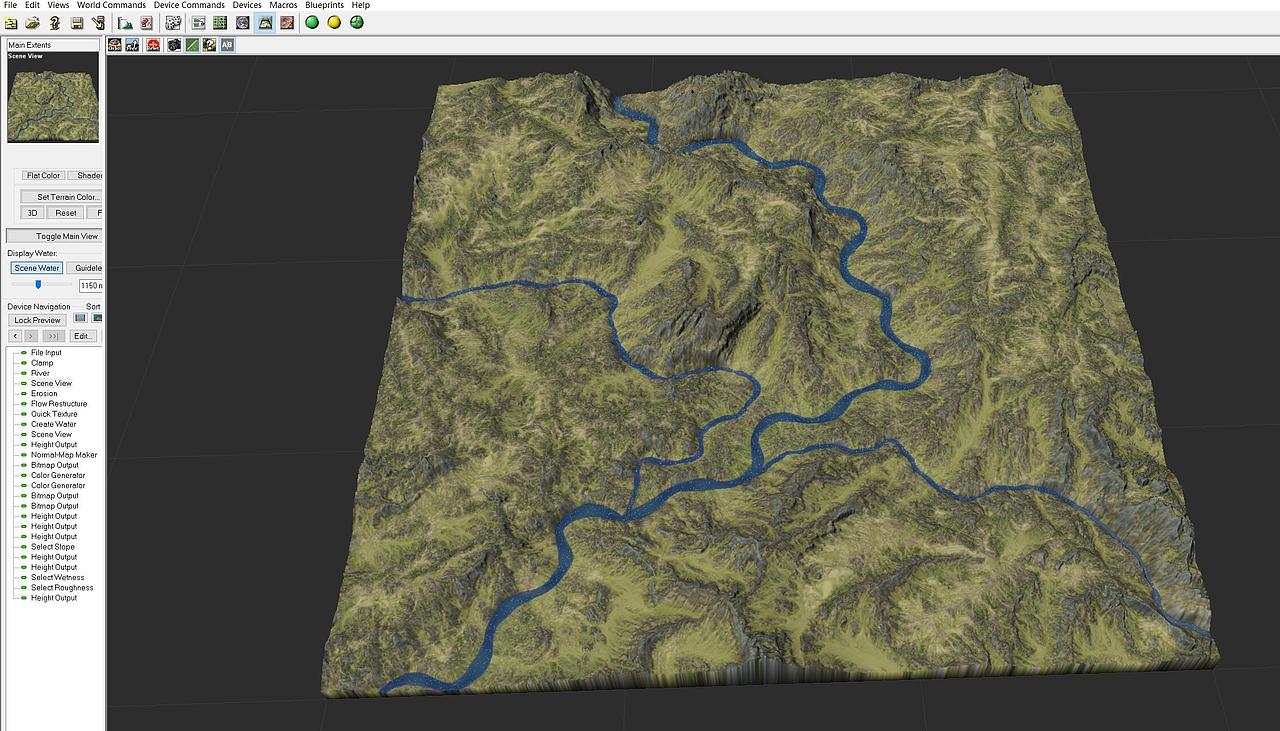This screenshot has height=731, width=1280.
Task: Switch to the green grid Layout view icon
Action: 220,22
